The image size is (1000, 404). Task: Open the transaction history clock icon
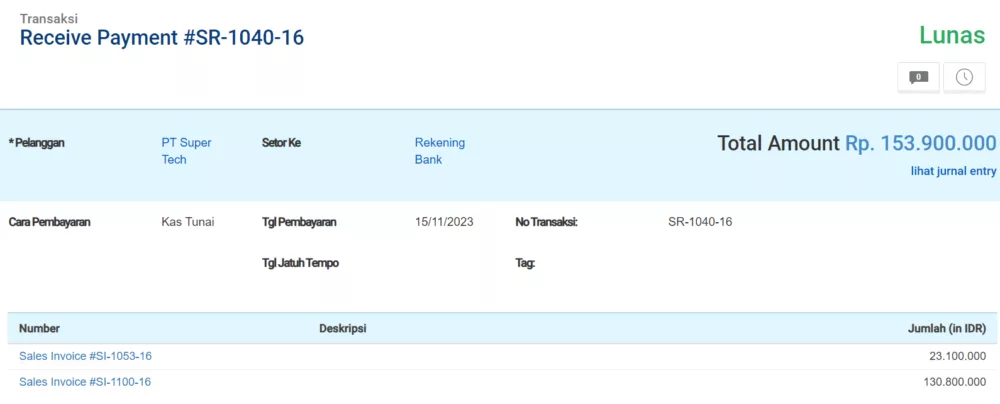pos(964,77)
